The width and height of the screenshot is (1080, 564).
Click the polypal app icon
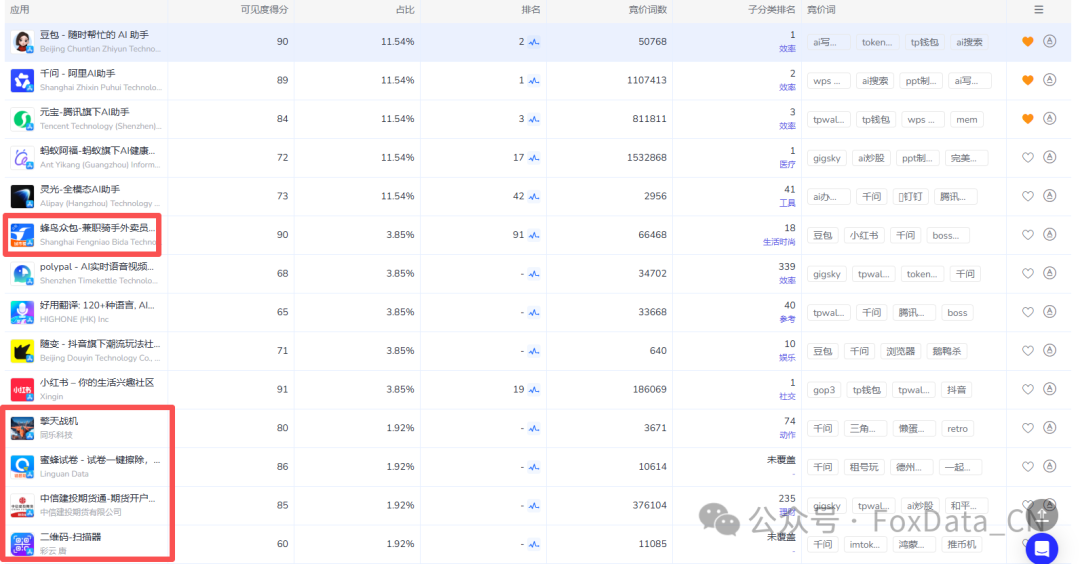(x=22, y=273)
